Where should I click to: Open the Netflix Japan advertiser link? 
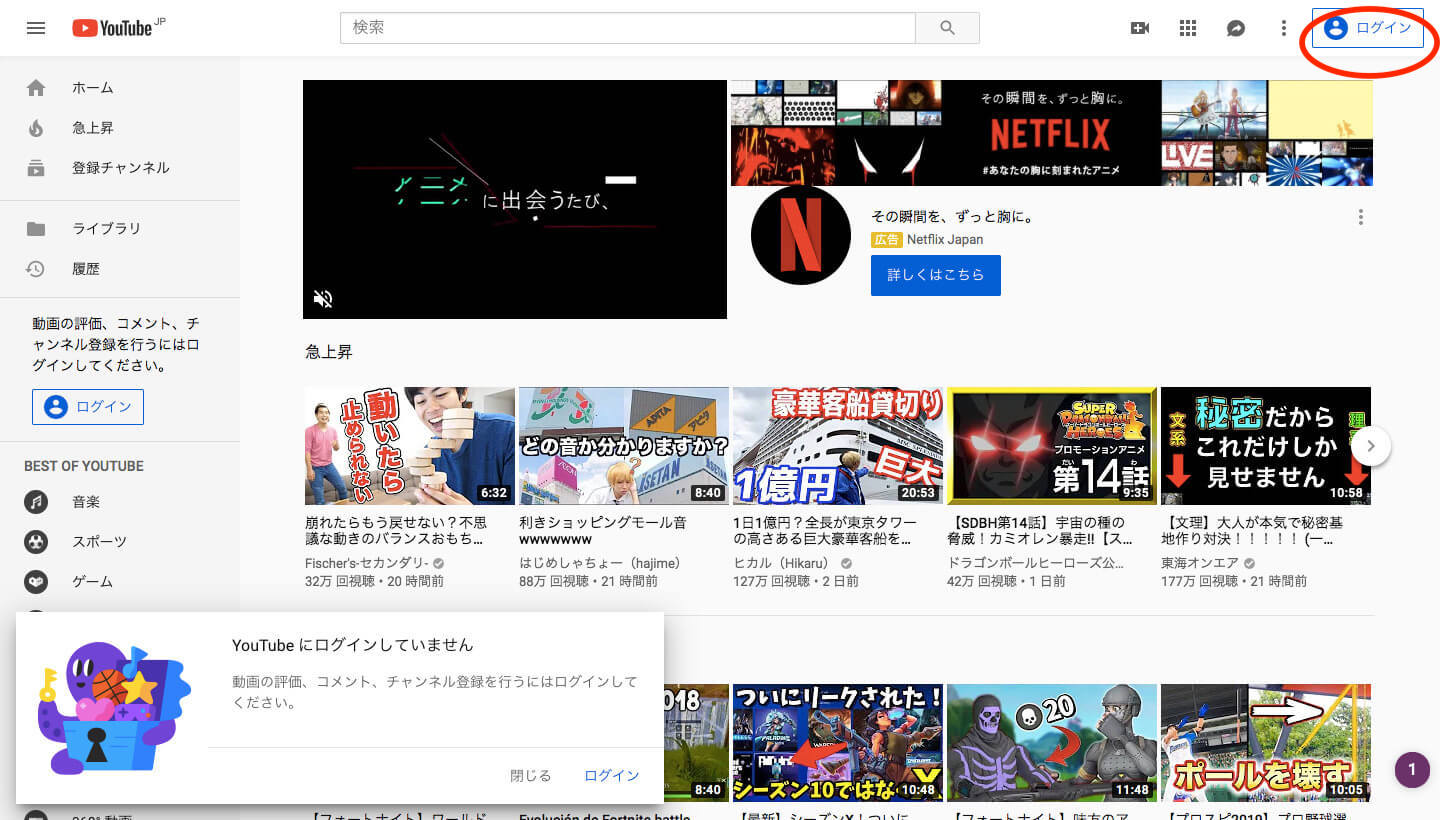[945, 240]
